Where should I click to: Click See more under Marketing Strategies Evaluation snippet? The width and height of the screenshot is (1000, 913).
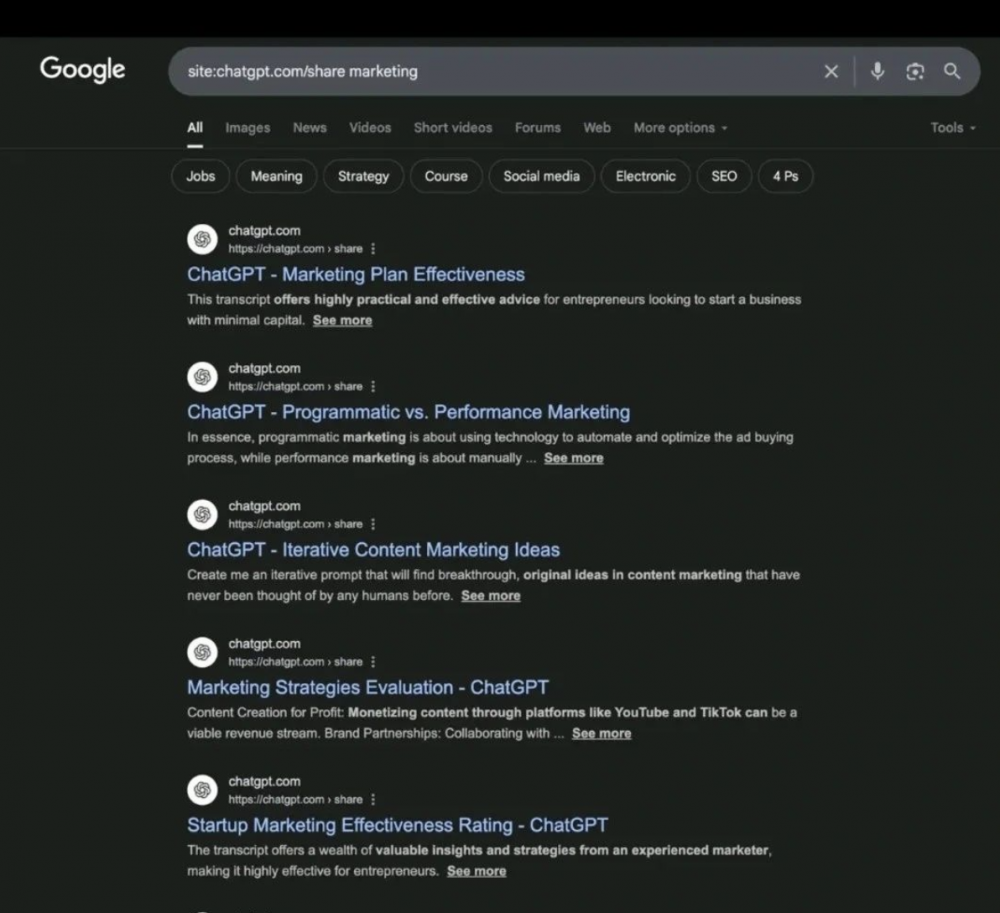pos(601,733)
